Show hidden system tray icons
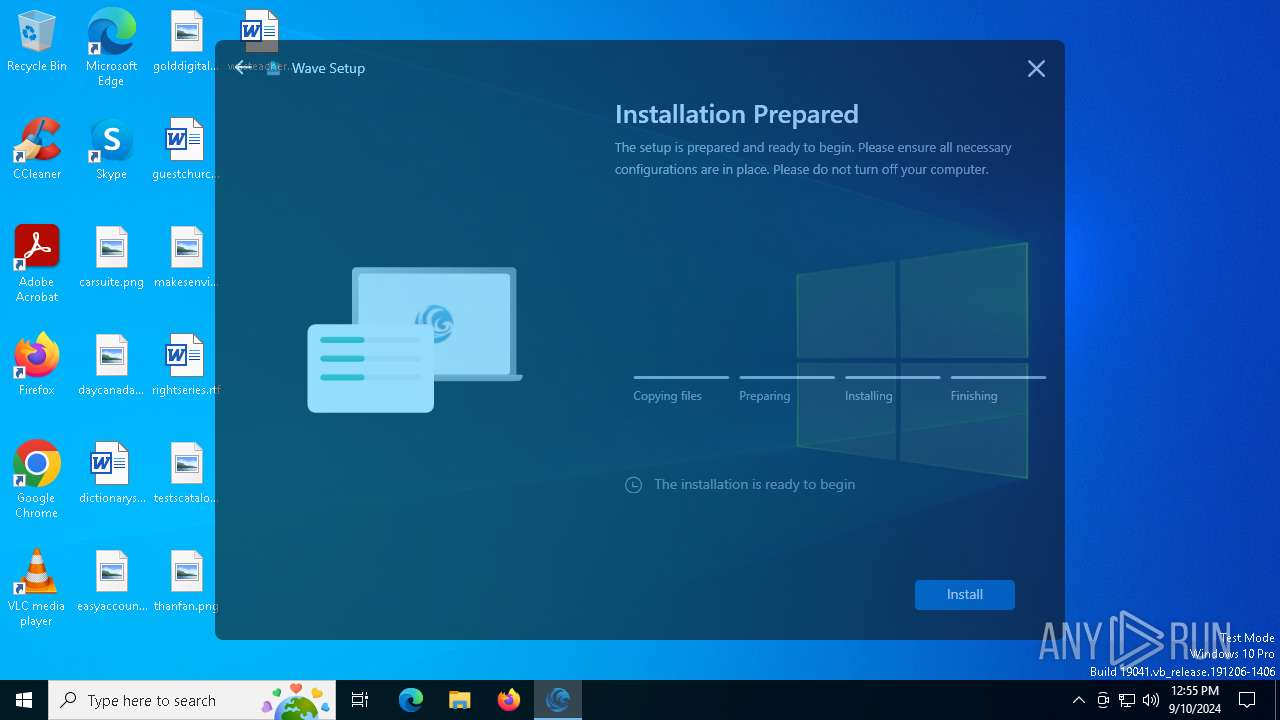The height and width of the screenshot is (720, 1280). click(x=1078, y=700)
